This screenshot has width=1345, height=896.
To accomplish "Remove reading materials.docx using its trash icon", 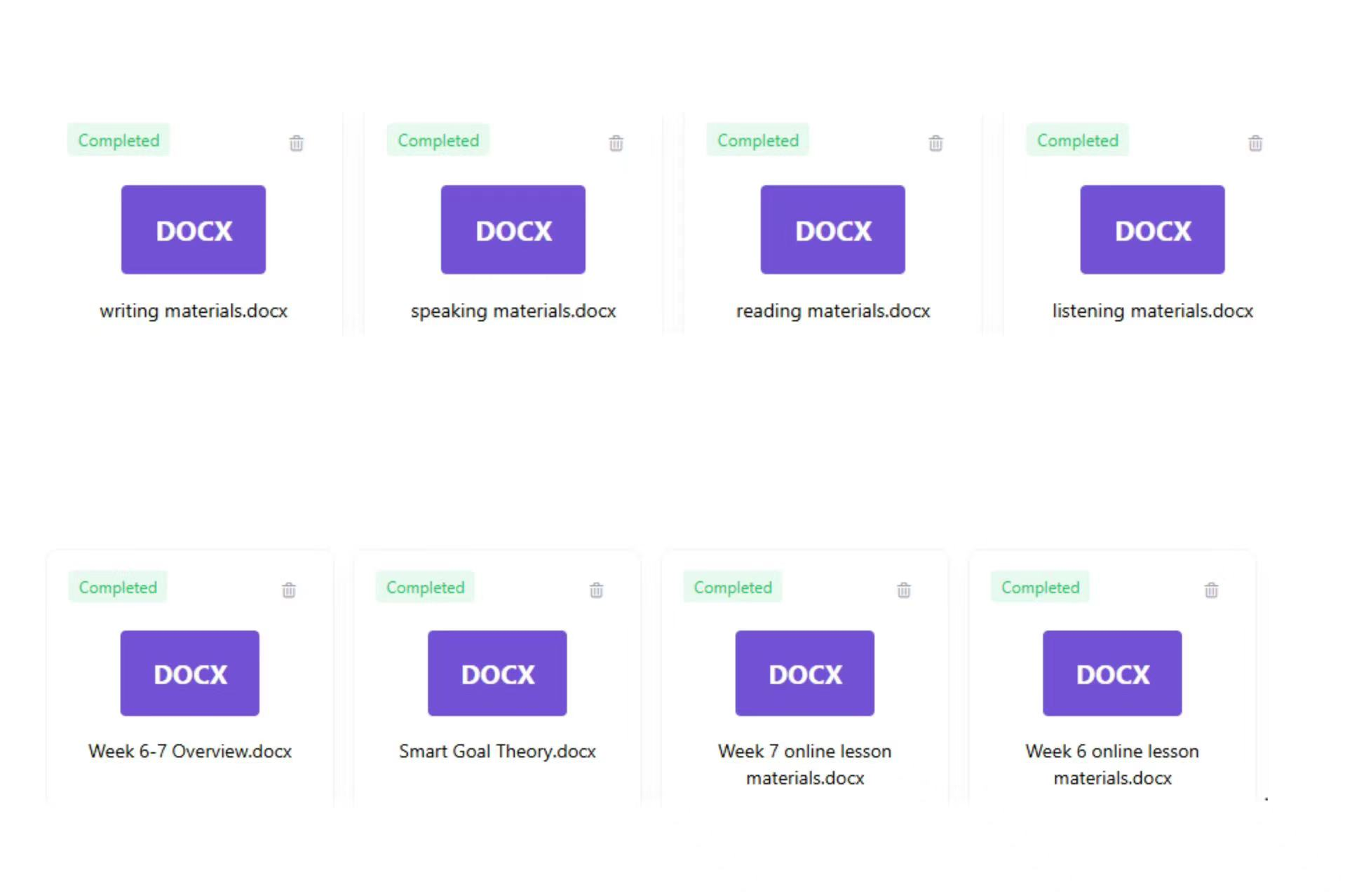I will pyautogui.click(x=936, y=143).
